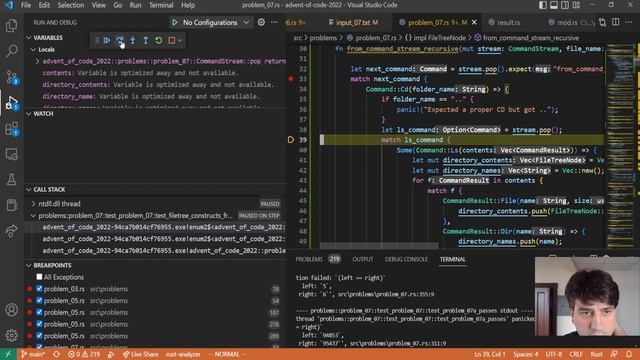Click the editor horizontal scrollbar
640x360 pixels.
tap(379, 246)
